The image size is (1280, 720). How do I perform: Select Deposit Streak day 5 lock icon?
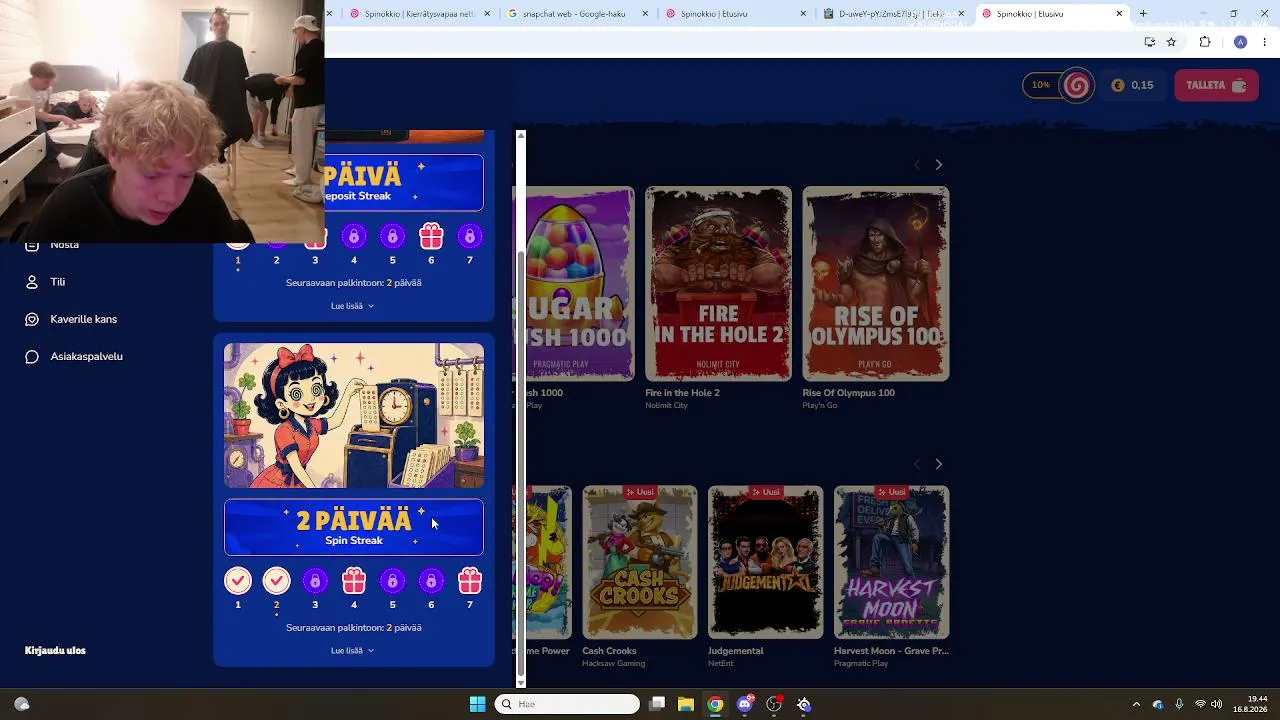392,237
